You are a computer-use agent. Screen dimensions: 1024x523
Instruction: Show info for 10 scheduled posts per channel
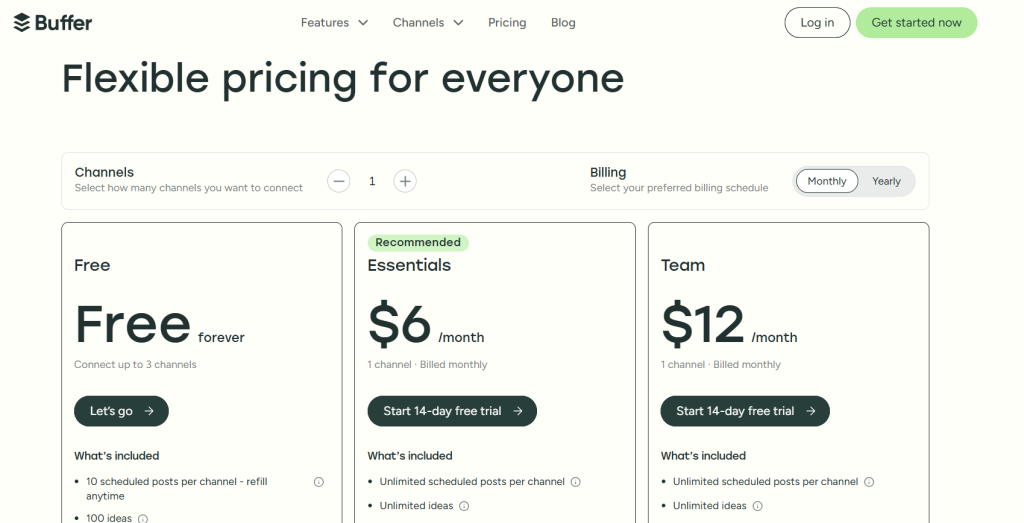click(x=319, y=483)
